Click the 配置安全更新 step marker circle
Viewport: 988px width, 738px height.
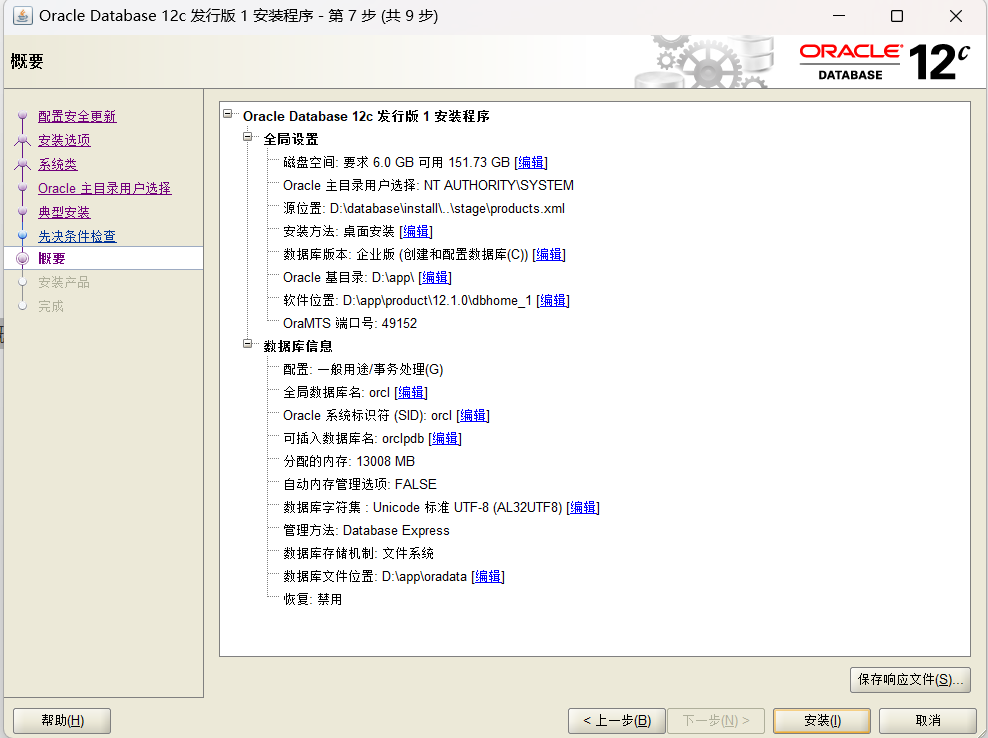click(x=23, y=116)
